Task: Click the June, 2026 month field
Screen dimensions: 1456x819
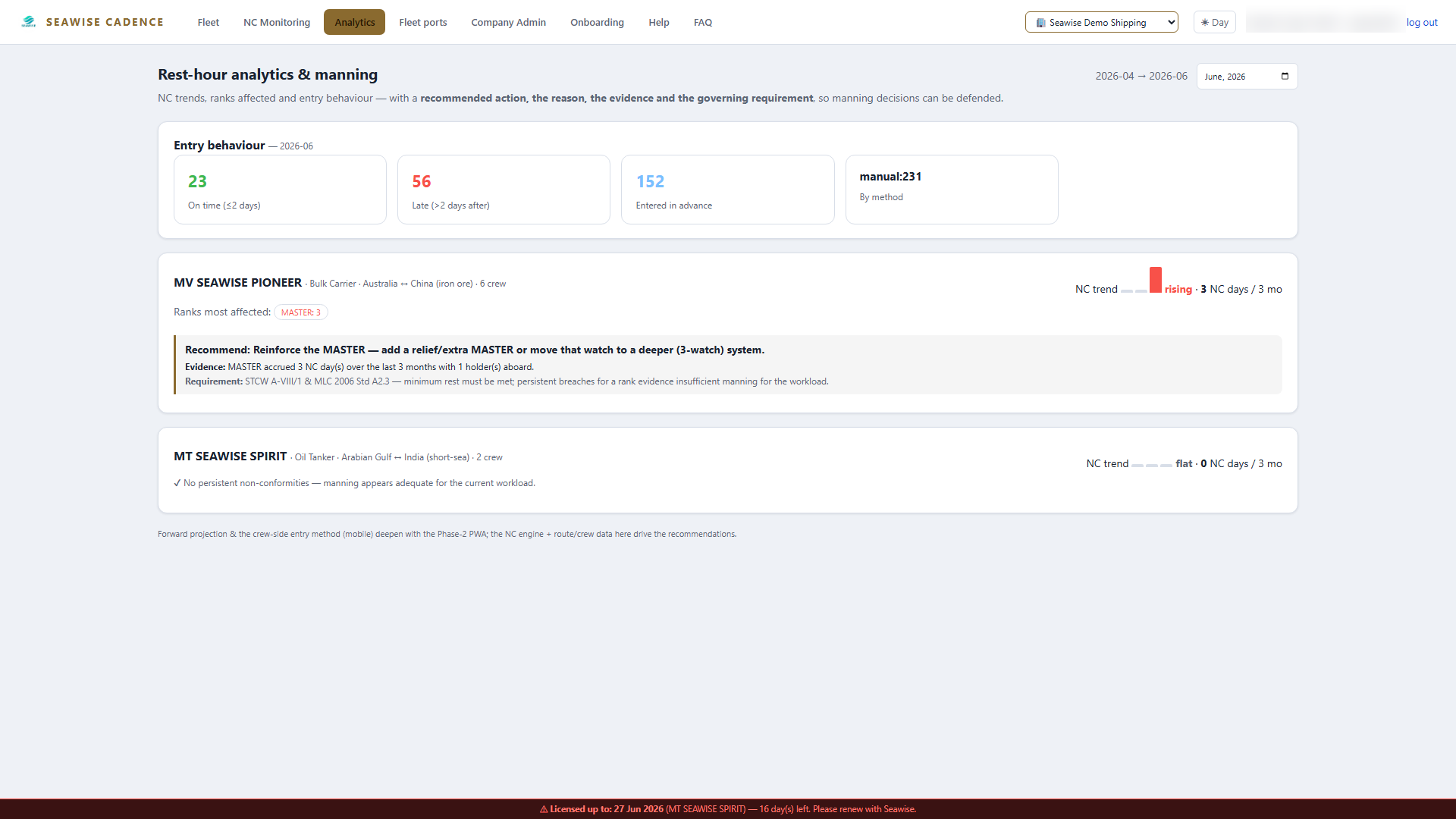Action: pyautogui.click(x=1247, y=77)
